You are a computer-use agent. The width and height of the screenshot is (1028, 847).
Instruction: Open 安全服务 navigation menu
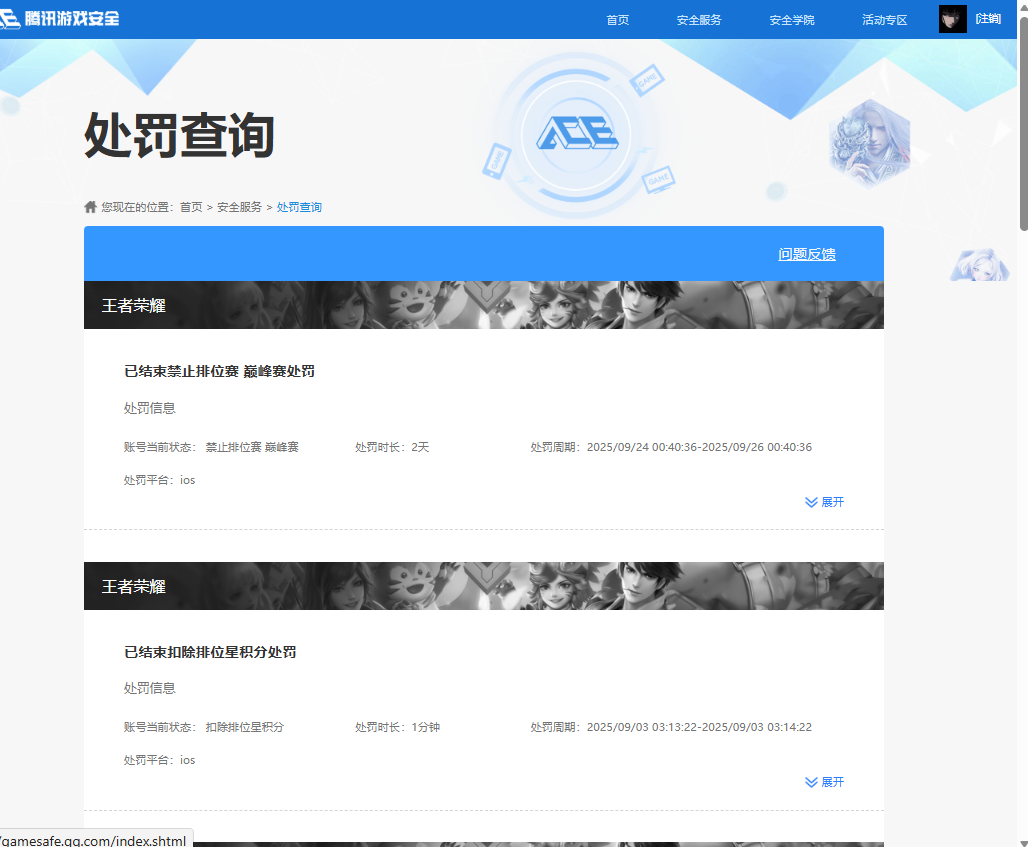tap(699, 20)
